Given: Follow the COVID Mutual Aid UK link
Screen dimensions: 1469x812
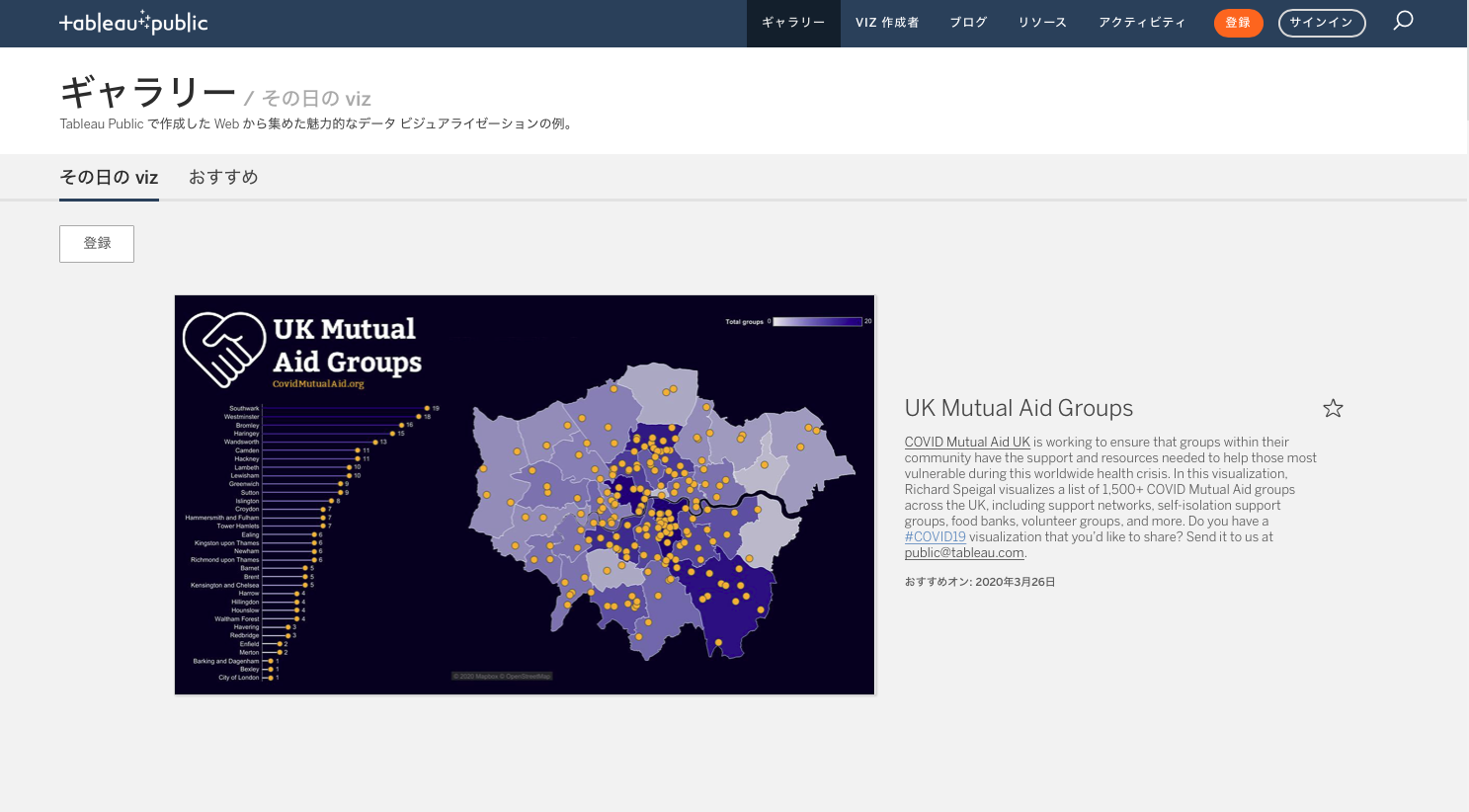Looking at the screenshot, I should pyautogui.click(x=967, y=443).
